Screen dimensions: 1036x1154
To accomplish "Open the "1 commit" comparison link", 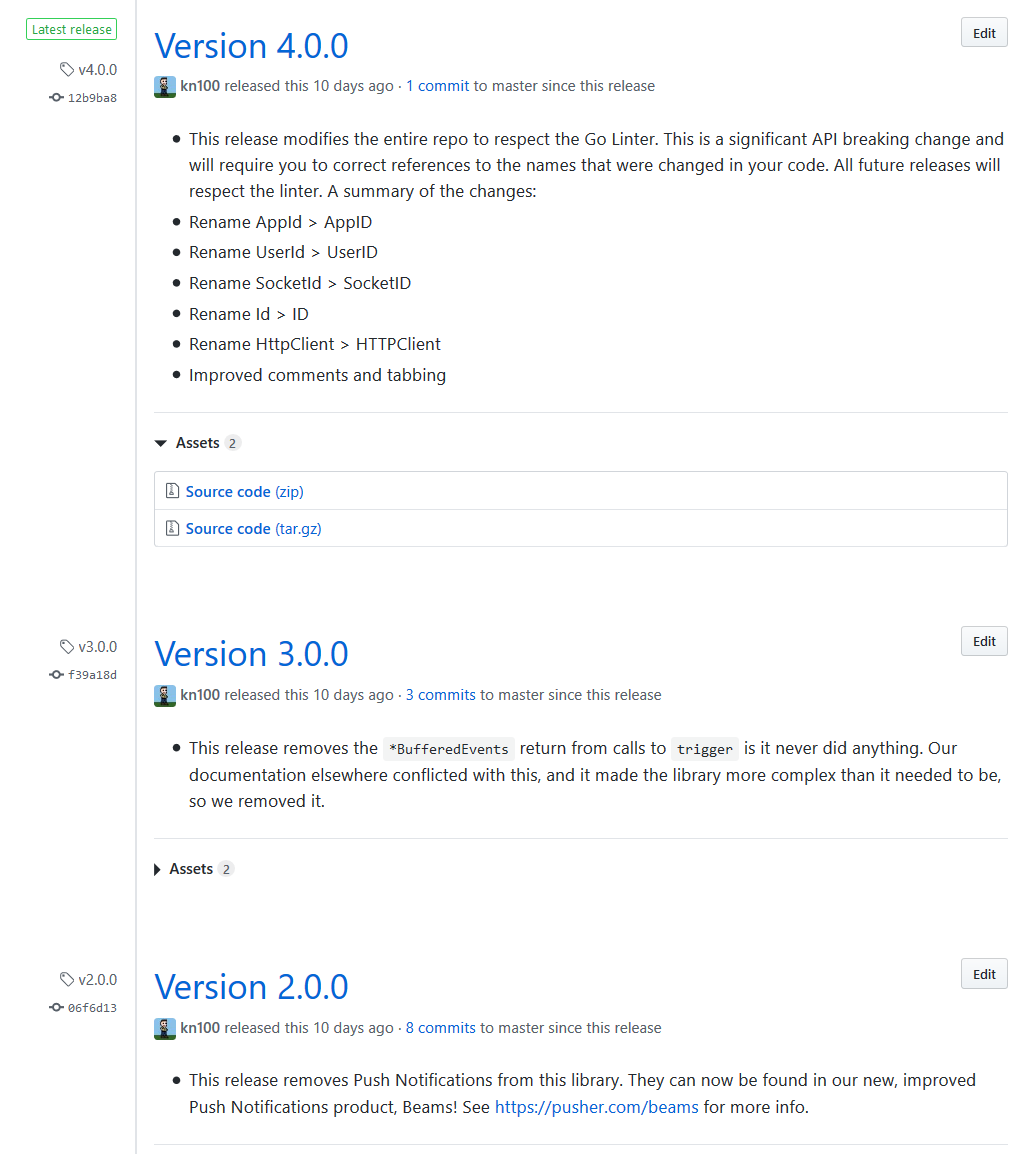I will [x=437, y=86].
